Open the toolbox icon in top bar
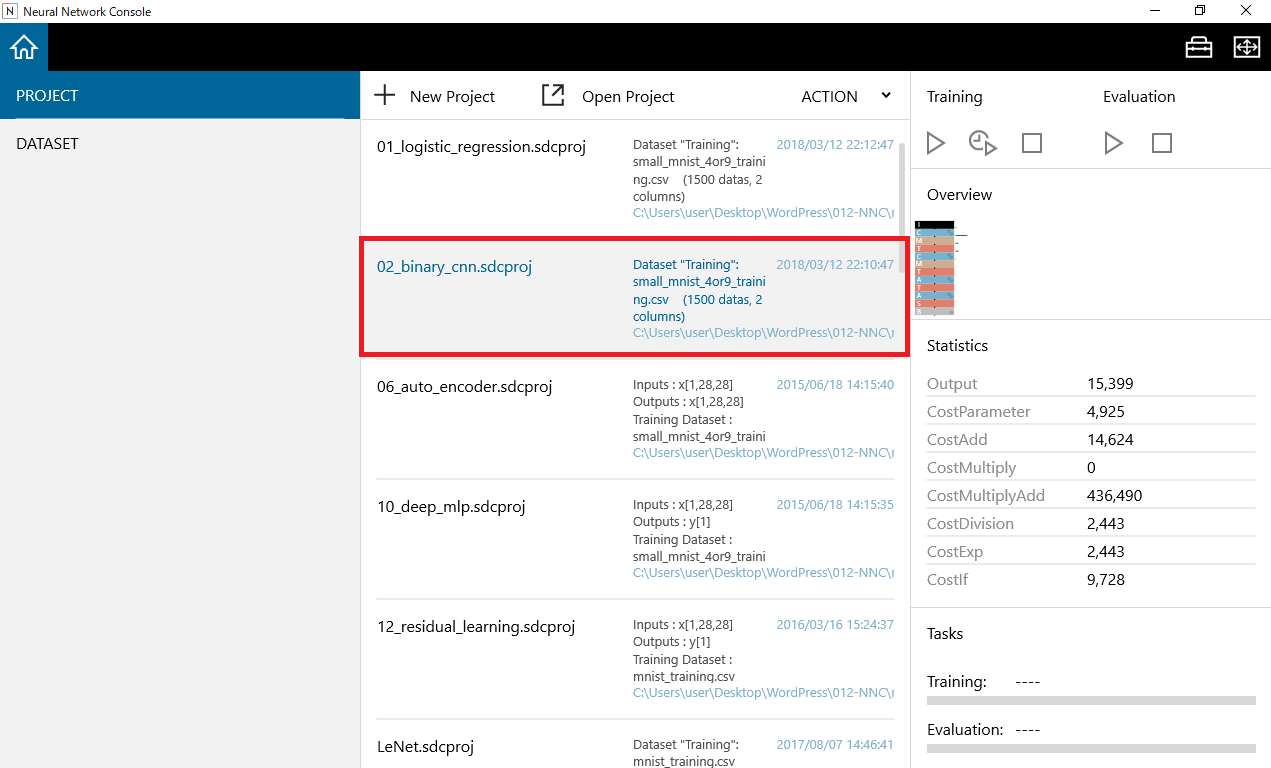Screen dimensions: 1271x768 pos(1198,47)
